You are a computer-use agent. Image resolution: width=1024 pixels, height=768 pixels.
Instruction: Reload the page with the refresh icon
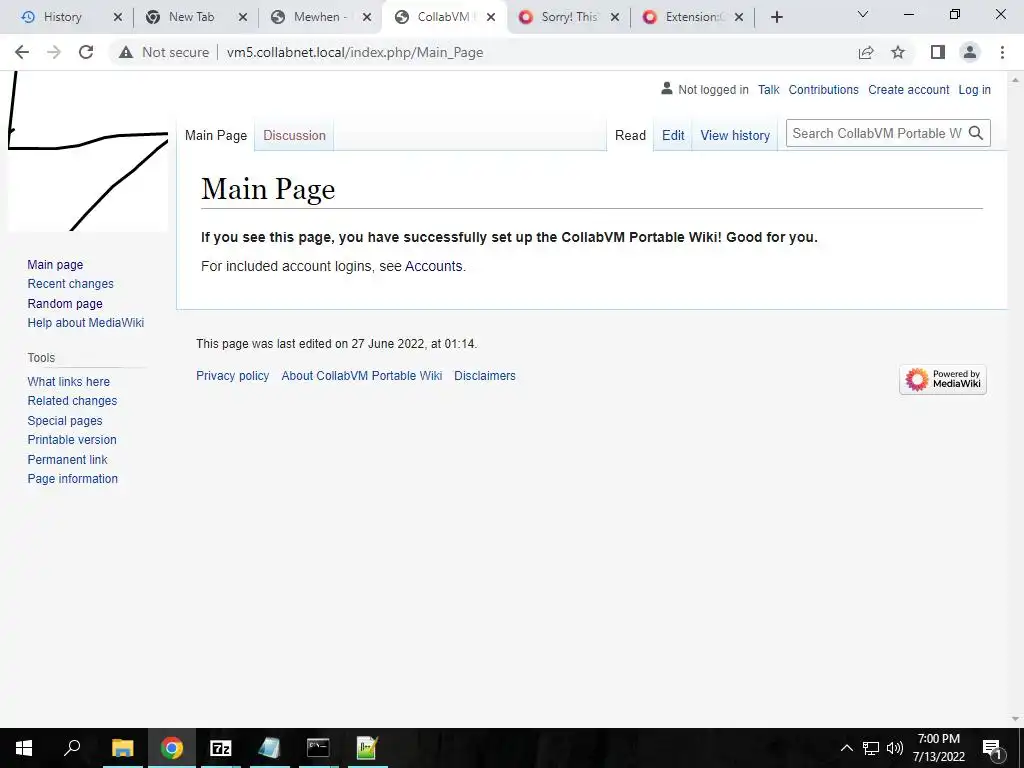click(x=86, y=52)
